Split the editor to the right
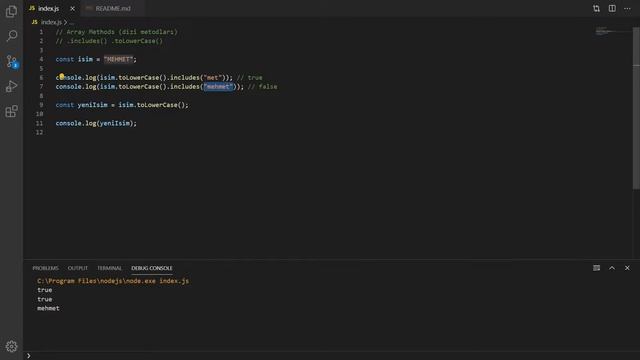Screen dimensions: 640x360 612,9
